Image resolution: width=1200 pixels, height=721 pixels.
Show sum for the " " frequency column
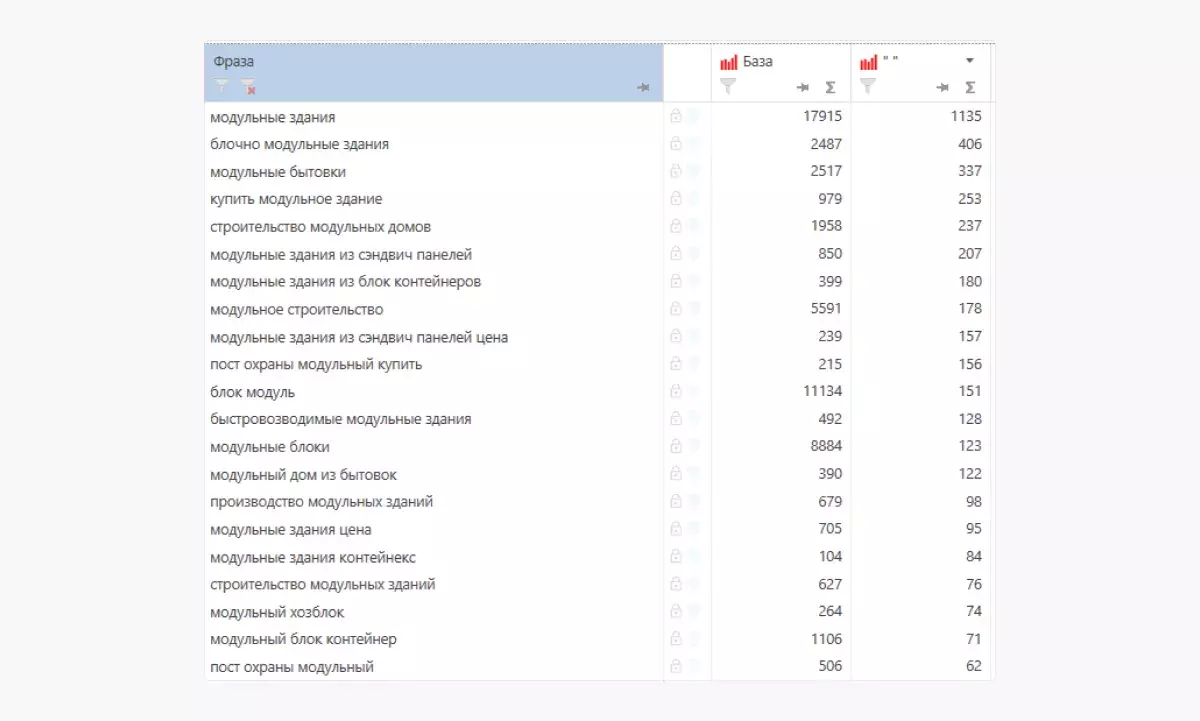click(x=970, y=88)
